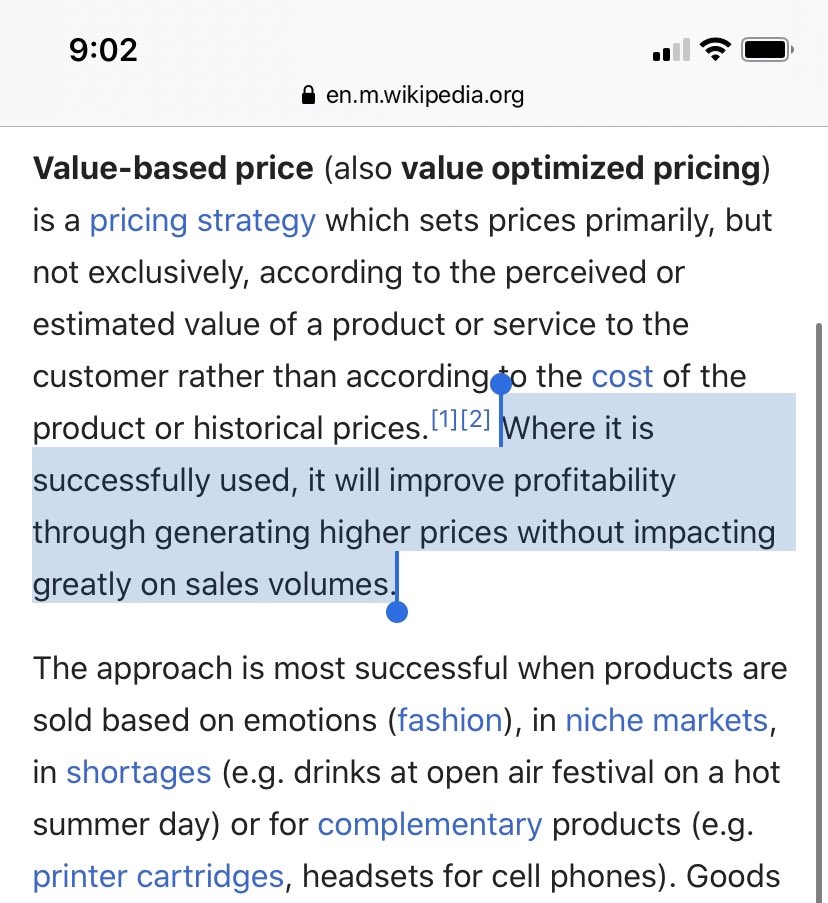Follow the "fashion" link
Image resolution: width=828 pixels, height=903 pixels.
(x=449, y=720)
